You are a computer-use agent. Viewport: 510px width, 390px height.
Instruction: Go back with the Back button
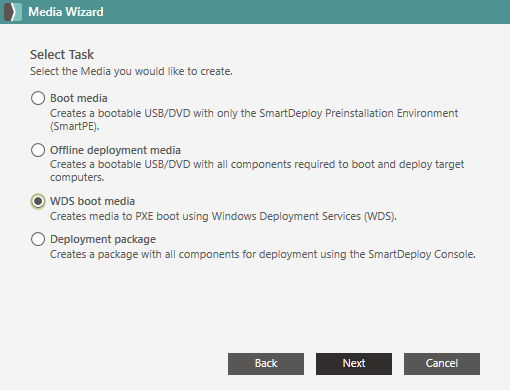266,364
